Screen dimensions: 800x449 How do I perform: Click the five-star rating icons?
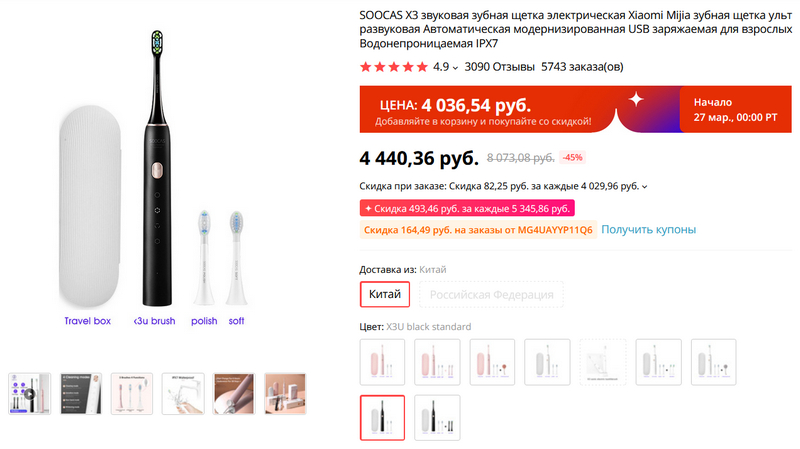pos(393,67)
